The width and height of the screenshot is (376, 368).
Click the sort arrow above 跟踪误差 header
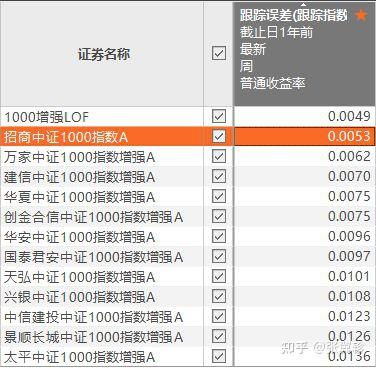click(x=303, y=4)
